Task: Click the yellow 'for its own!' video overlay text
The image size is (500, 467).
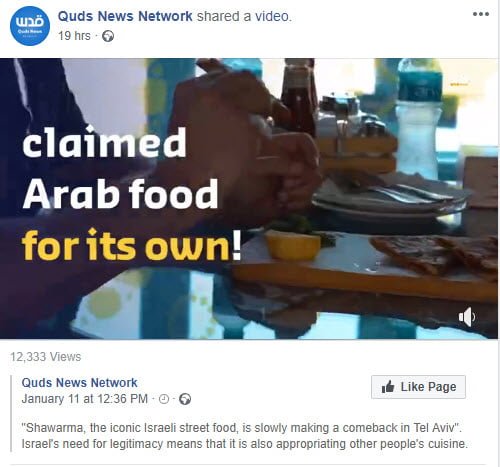Action: (132, 245)
